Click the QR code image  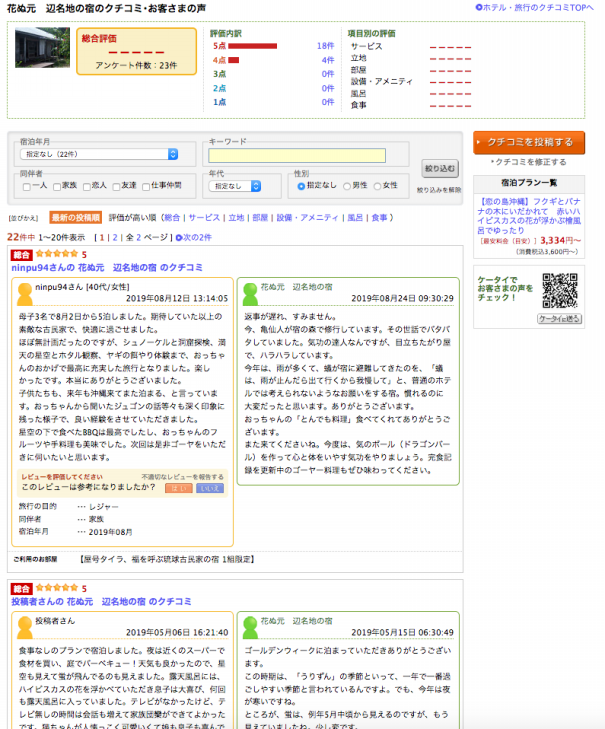pos(560,290)
